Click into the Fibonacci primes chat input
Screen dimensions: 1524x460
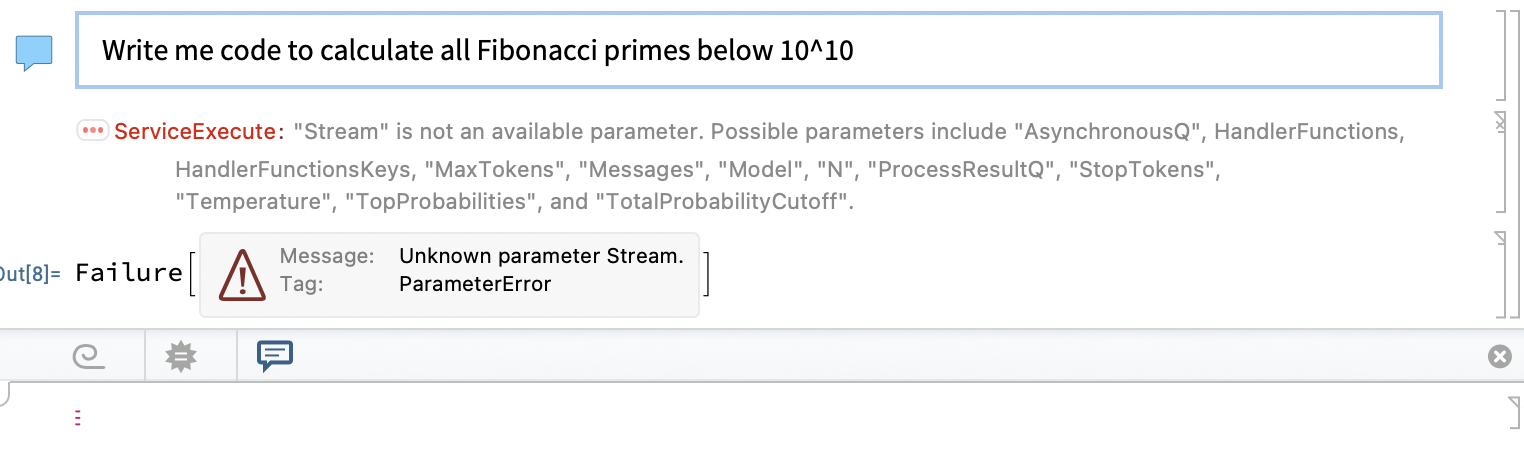[759, 50]
